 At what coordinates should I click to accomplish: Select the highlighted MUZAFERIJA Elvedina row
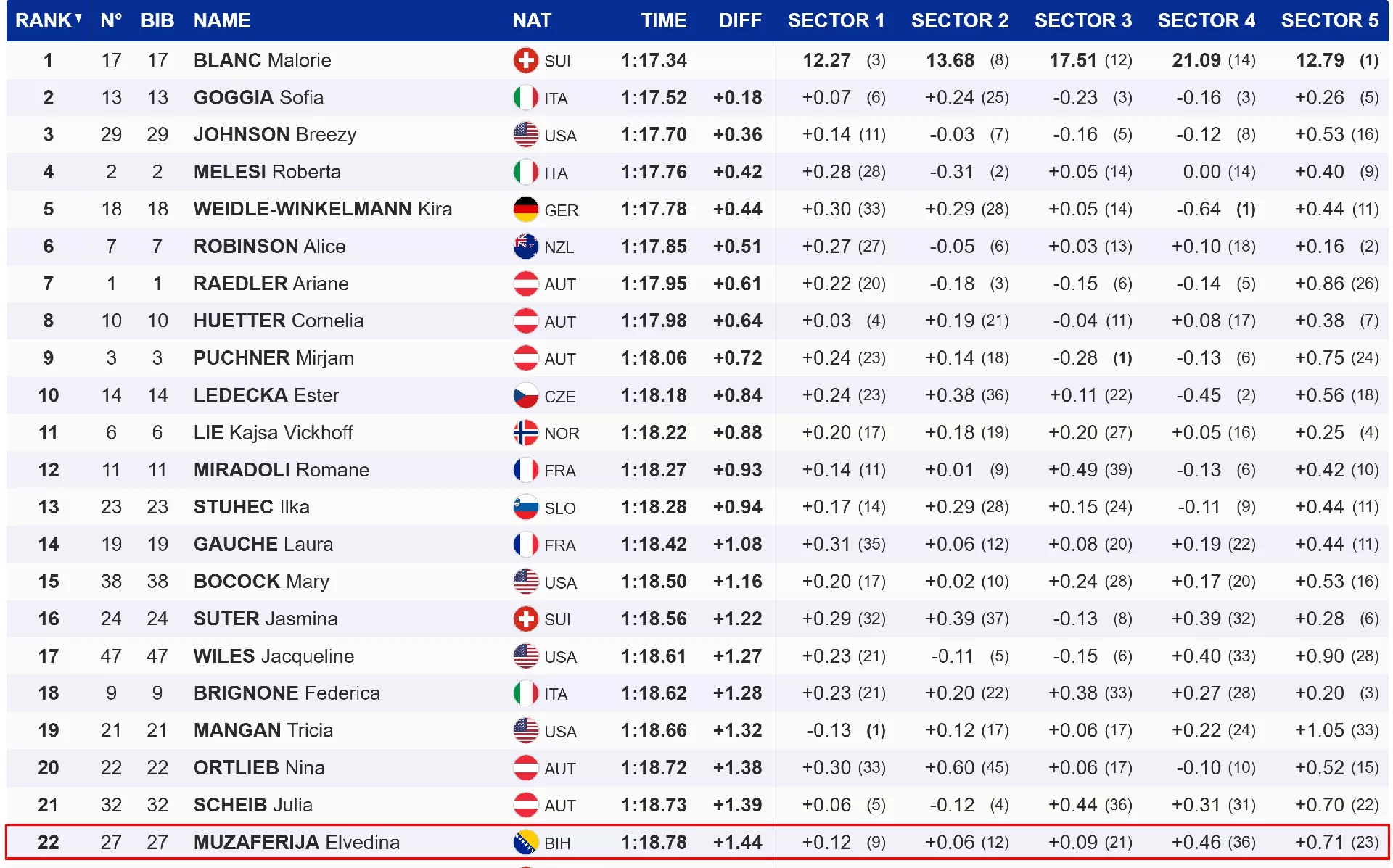696,843
